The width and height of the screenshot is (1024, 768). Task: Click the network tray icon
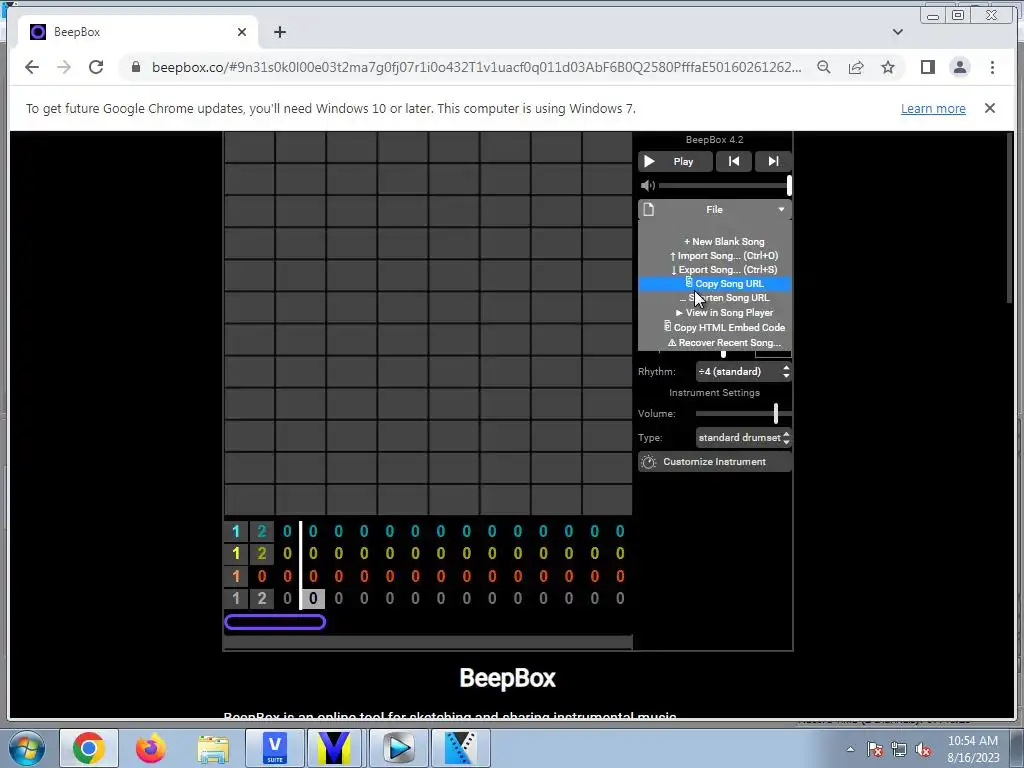(x=899, y=749)
